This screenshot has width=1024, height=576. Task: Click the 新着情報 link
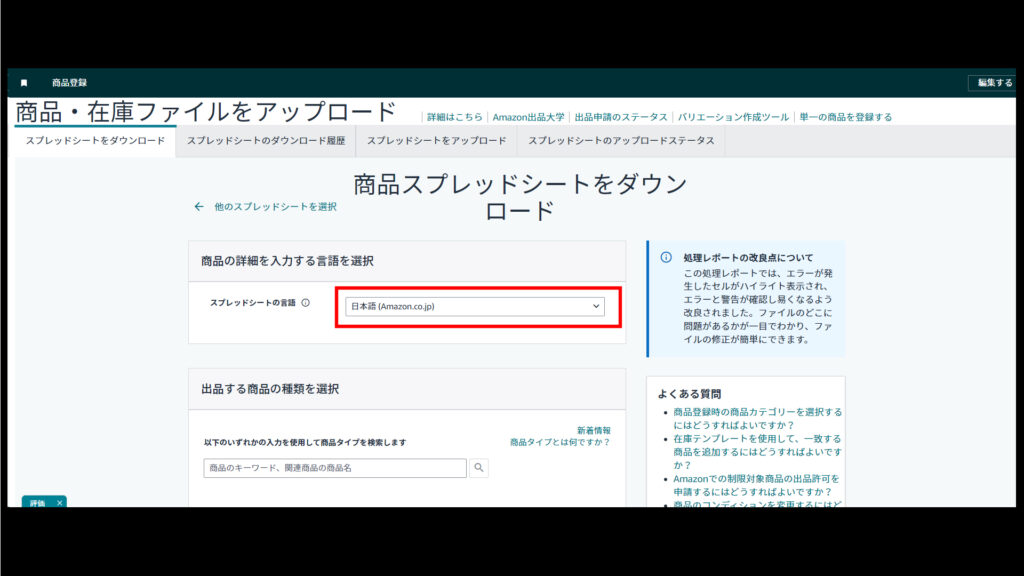point(594,430)
